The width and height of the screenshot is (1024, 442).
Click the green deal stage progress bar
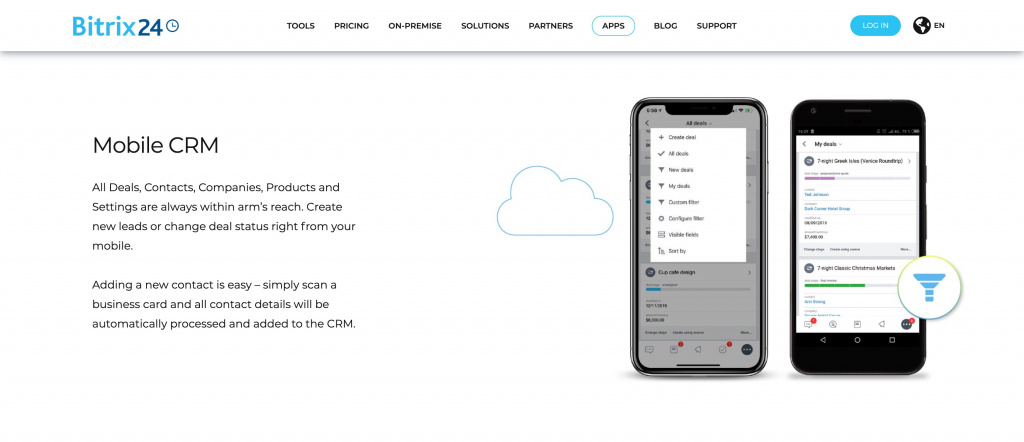click(x=835, y=284)
